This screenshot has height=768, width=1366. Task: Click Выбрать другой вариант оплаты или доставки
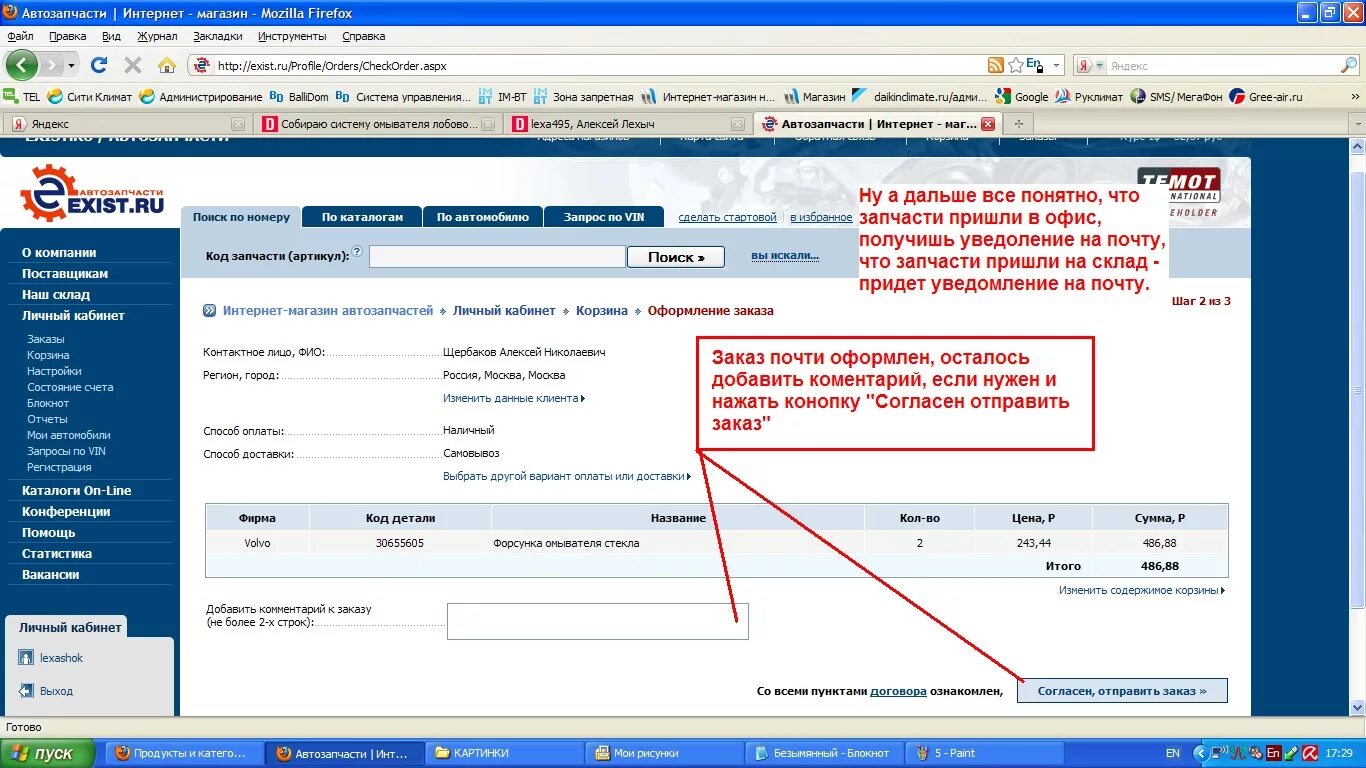[567, 476]
